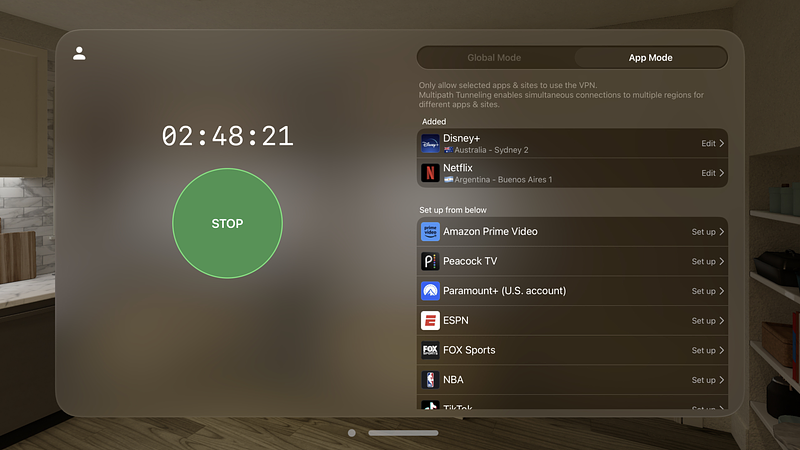Open Amazon Prime Video row chevron
Image resolution: width=800 pixels, height=450 pixels.
[721, 232]
